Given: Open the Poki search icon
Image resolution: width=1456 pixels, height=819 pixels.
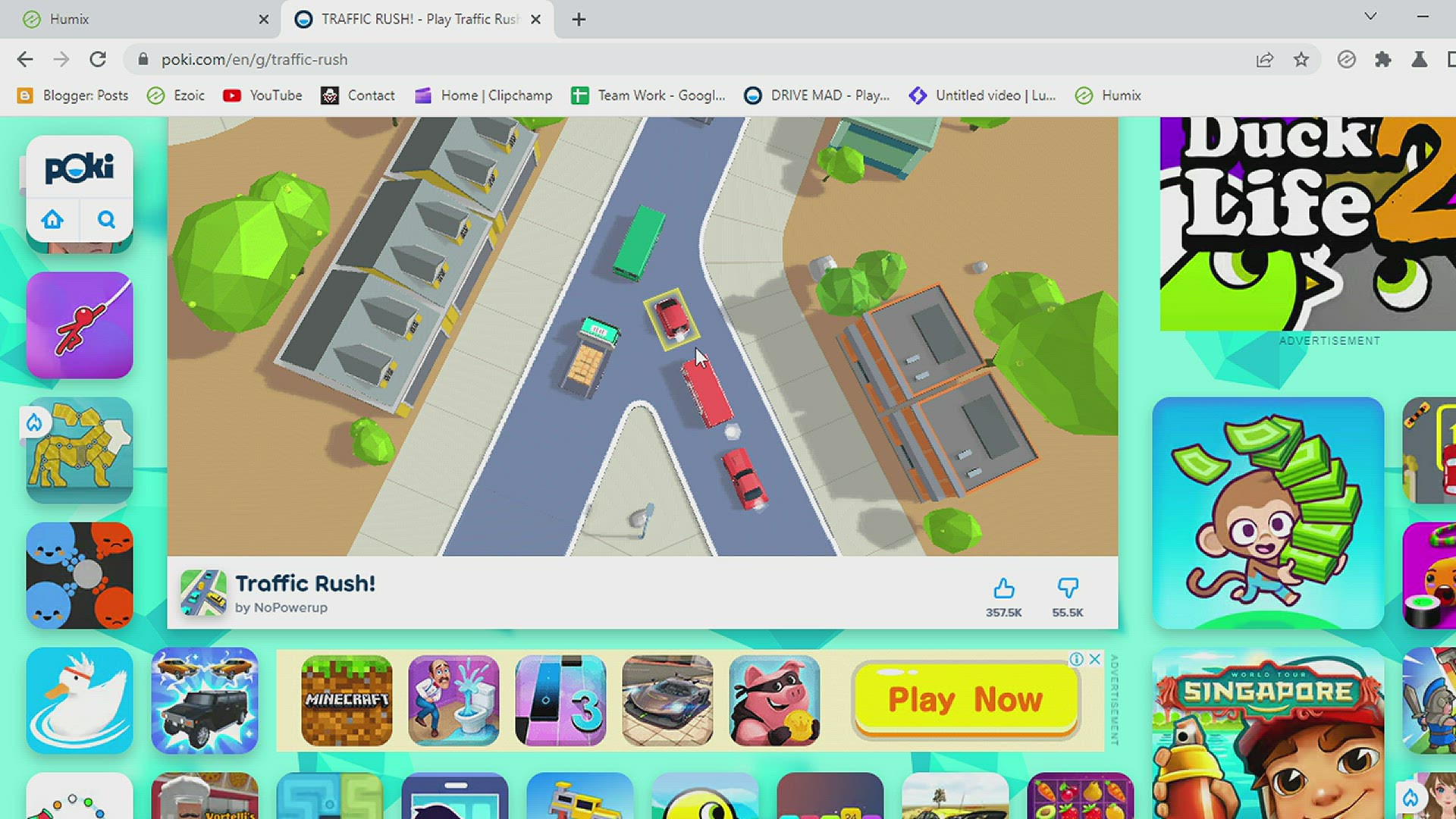Looking at the screenshot, I should 106,220.
